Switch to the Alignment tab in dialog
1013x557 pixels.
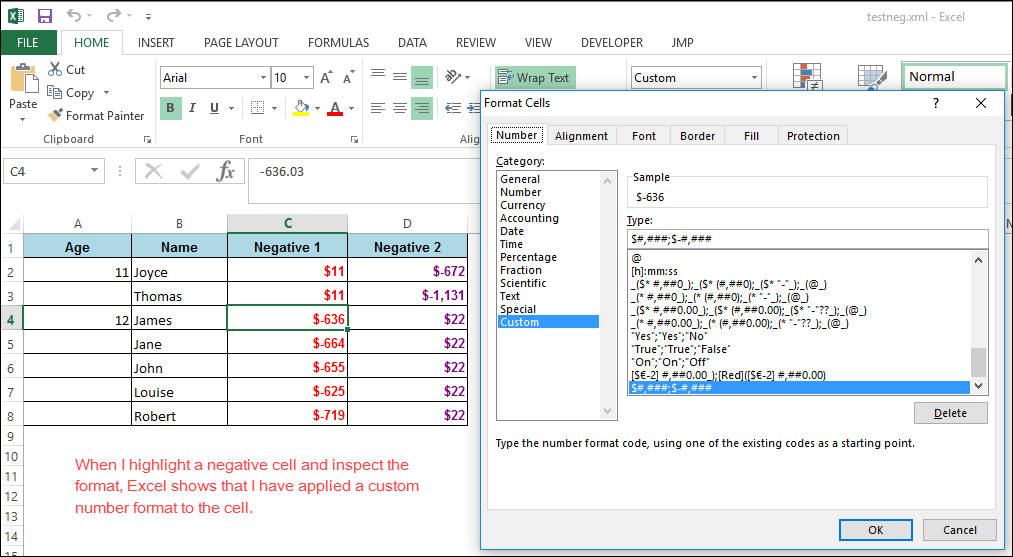click(x=581, y=136)
